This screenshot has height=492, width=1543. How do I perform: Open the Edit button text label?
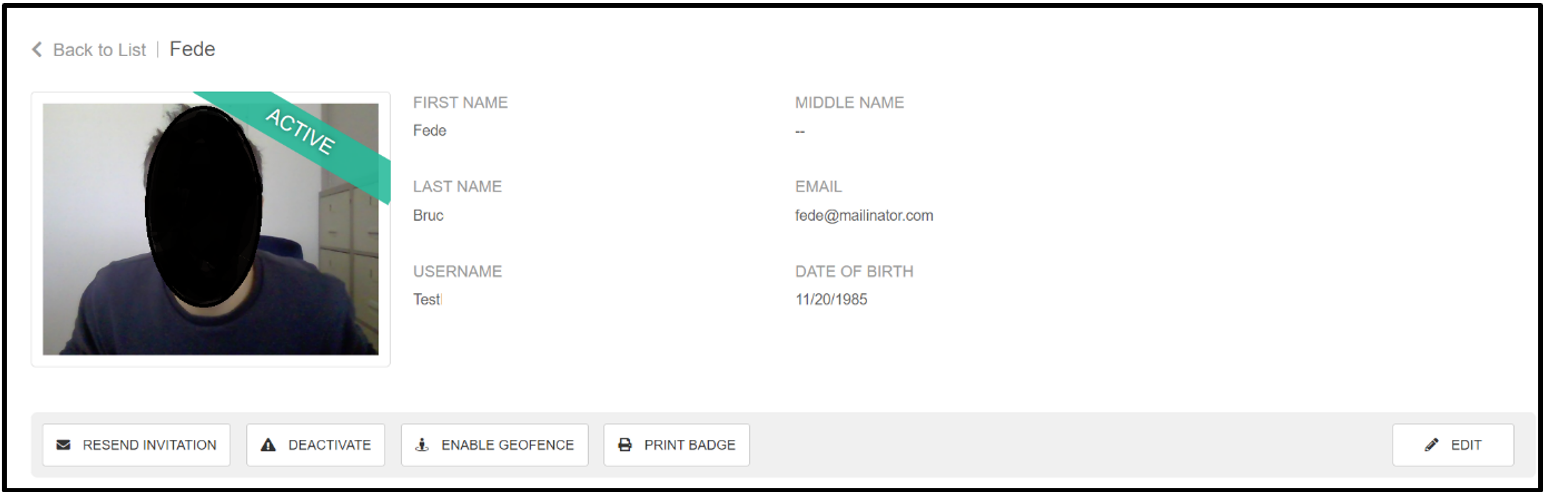click(1466, 445)
